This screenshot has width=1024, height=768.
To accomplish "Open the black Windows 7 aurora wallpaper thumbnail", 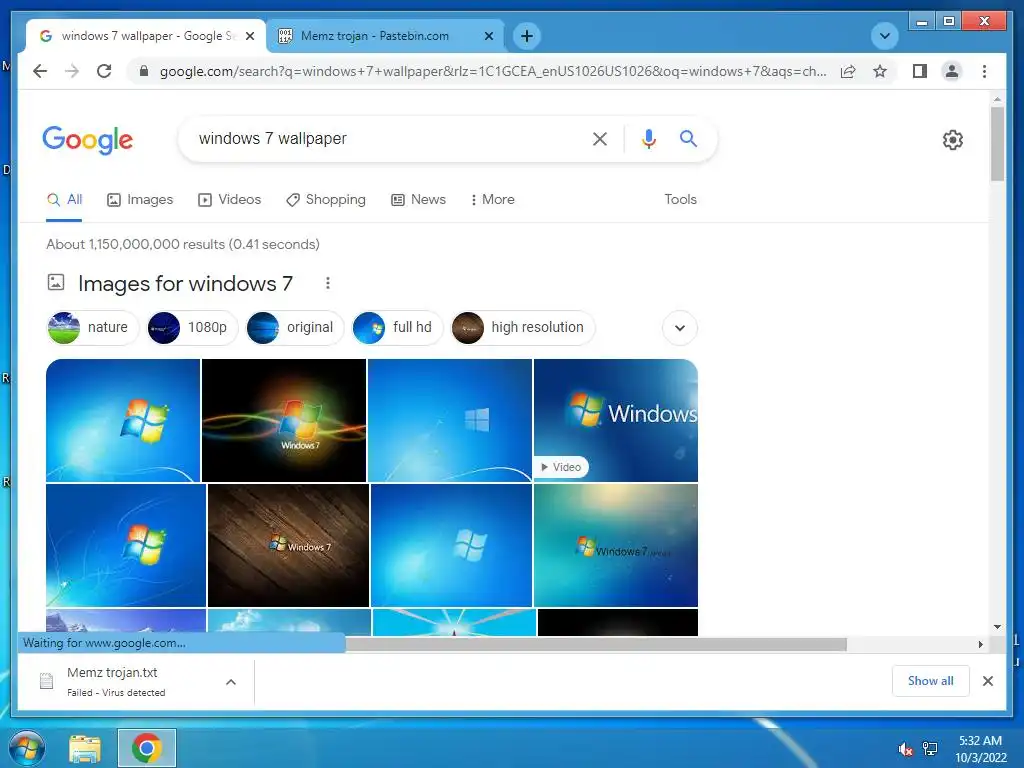I will (284, 420).
